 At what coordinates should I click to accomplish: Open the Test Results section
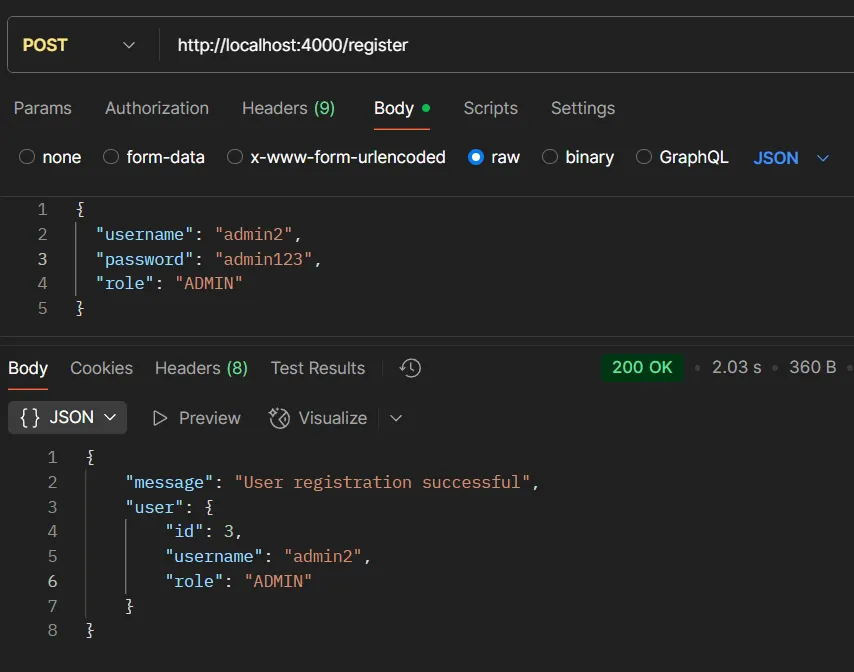click(317, 368)
